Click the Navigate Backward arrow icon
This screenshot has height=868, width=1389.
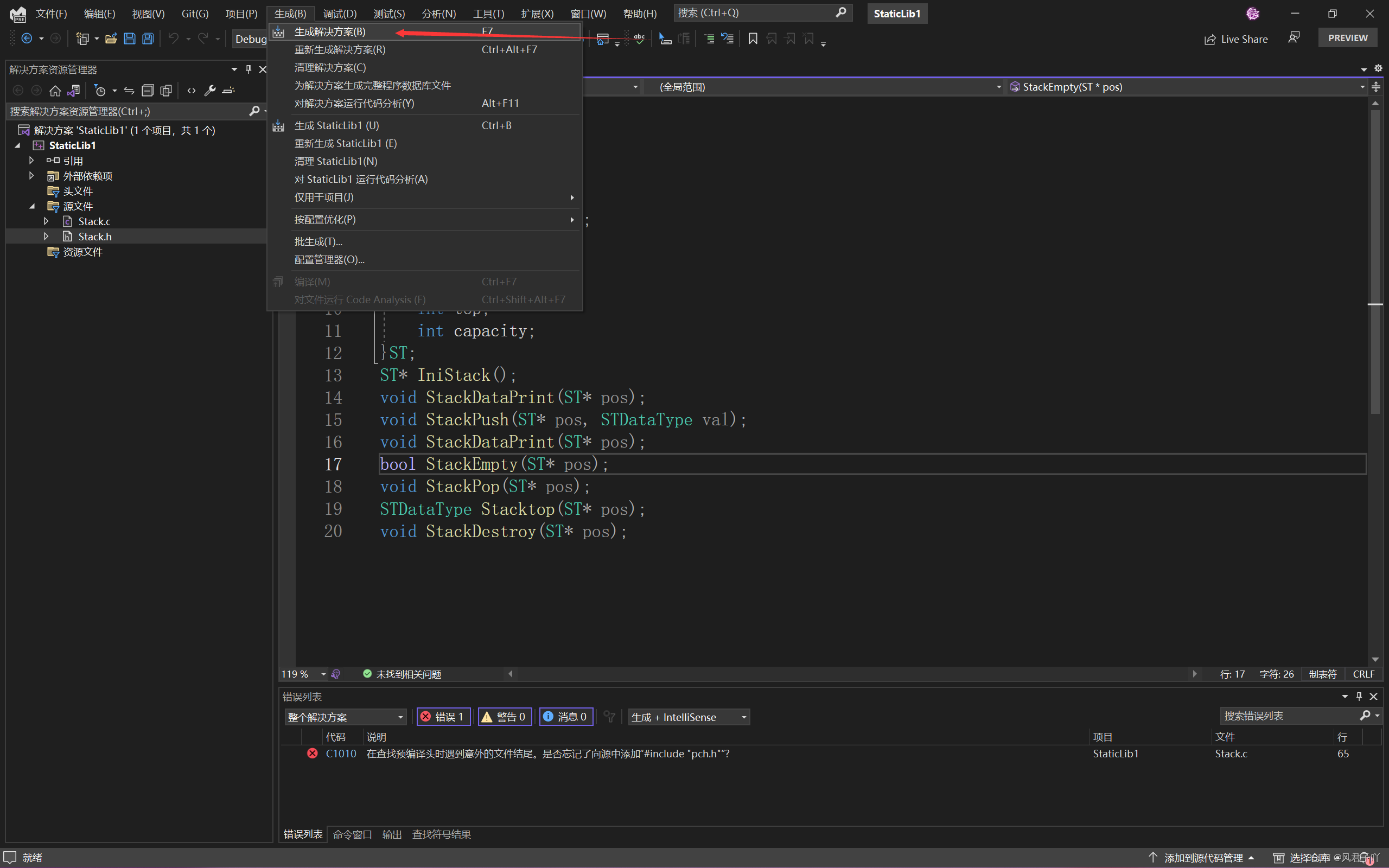(x=27, y=39)
